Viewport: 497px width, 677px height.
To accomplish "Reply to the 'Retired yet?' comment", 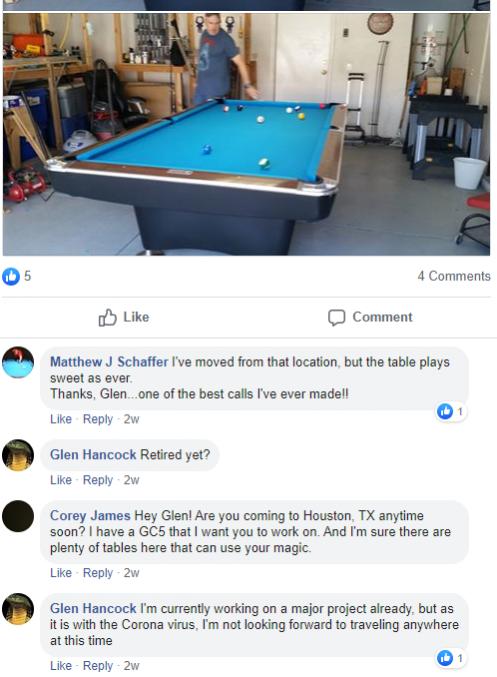I will point(98,480).
